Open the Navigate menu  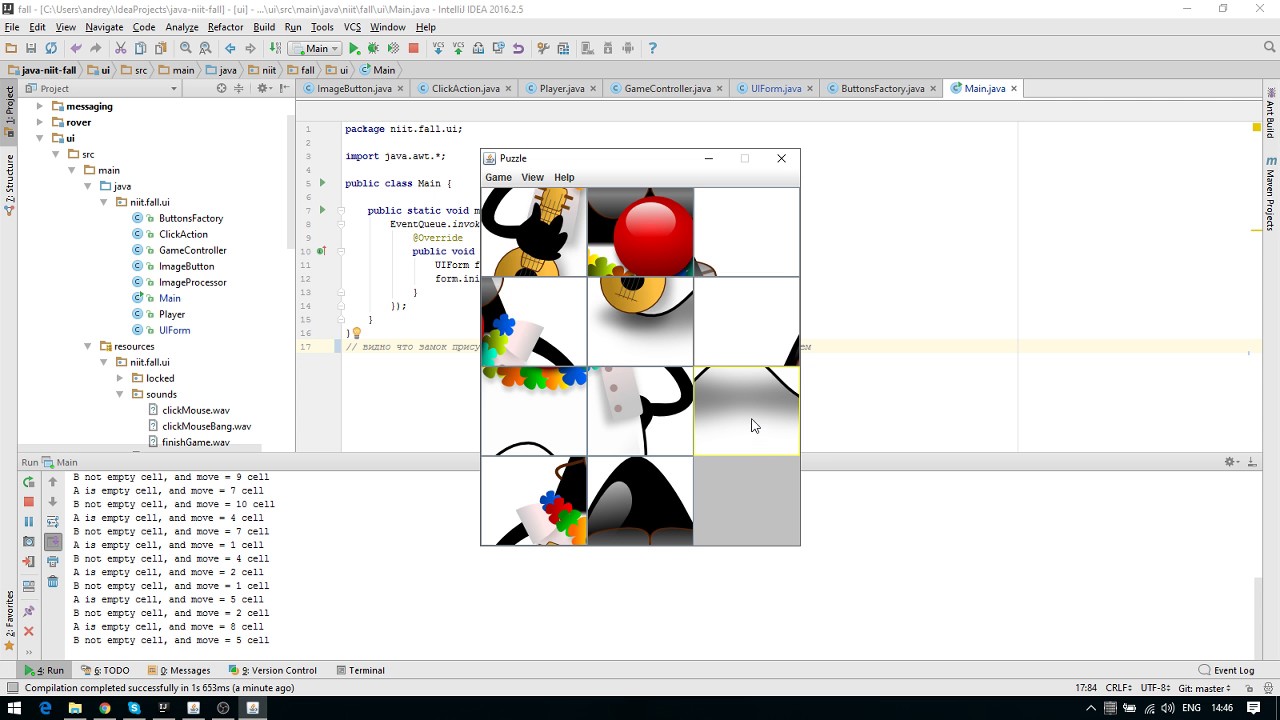tap(104, 27)
